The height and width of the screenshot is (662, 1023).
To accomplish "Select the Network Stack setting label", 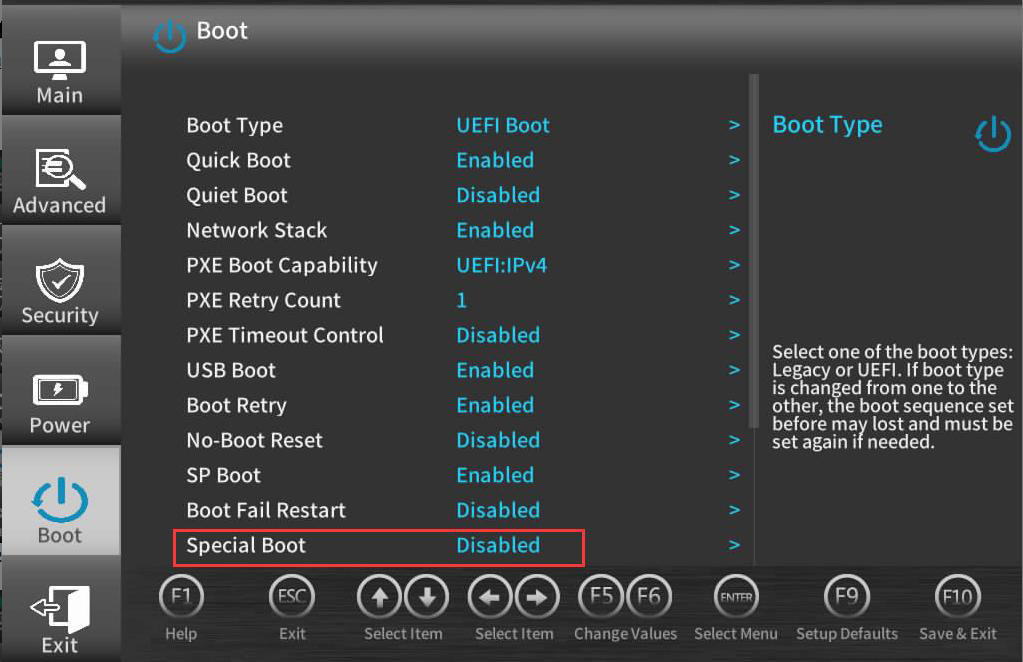I will coord(256,230).
